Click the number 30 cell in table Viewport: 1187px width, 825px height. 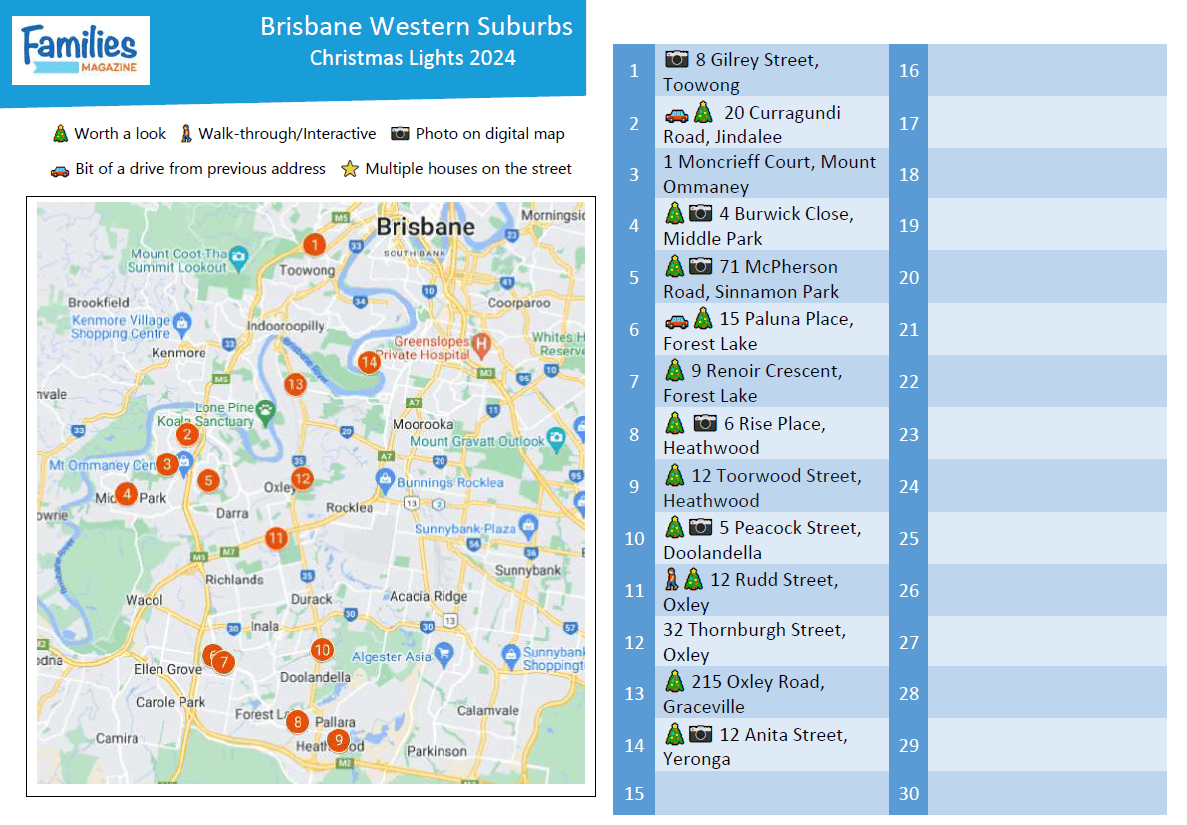[908, 793]
